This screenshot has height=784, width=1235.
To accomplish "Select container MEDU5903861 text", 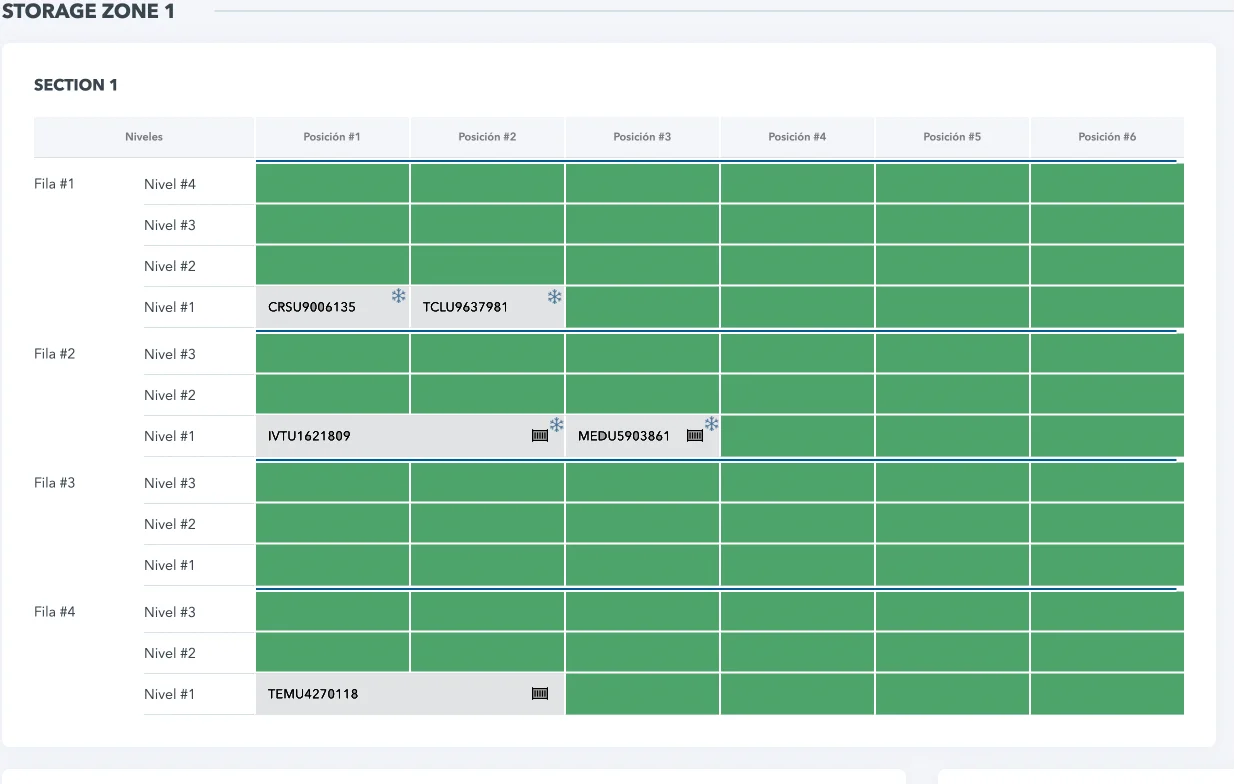I will pyautogui.click(x=624, y=437).
